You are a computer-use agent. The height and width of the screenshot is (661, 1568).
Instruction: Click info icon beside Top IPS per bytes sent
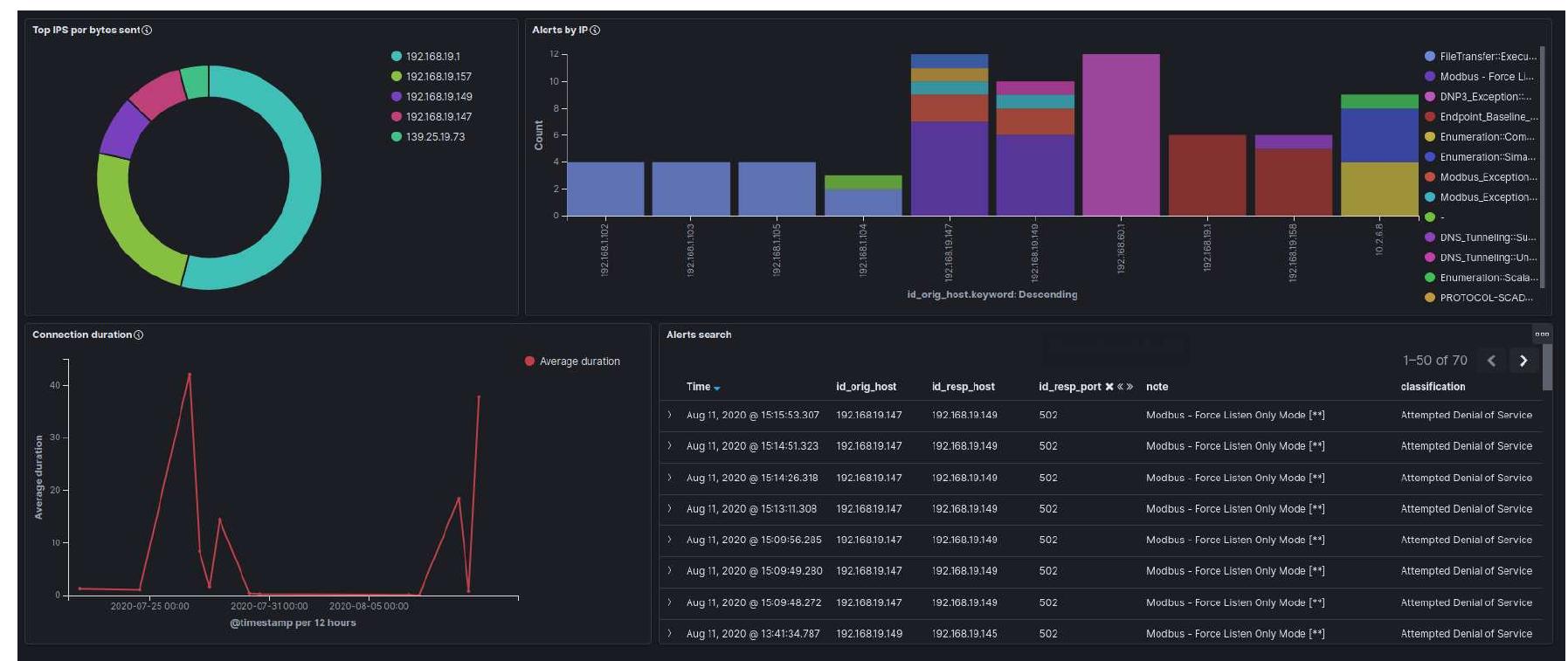pyautogui.click(x=147, y=30)
